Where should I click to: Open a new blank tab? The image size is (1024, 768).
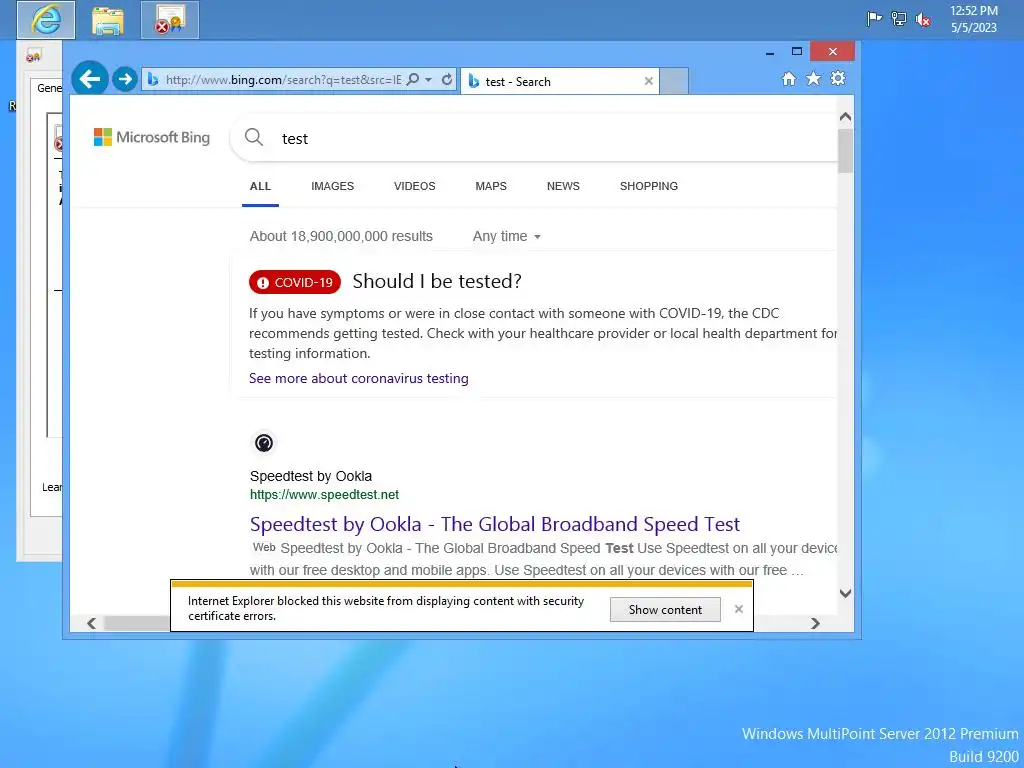tap(674, 82)
